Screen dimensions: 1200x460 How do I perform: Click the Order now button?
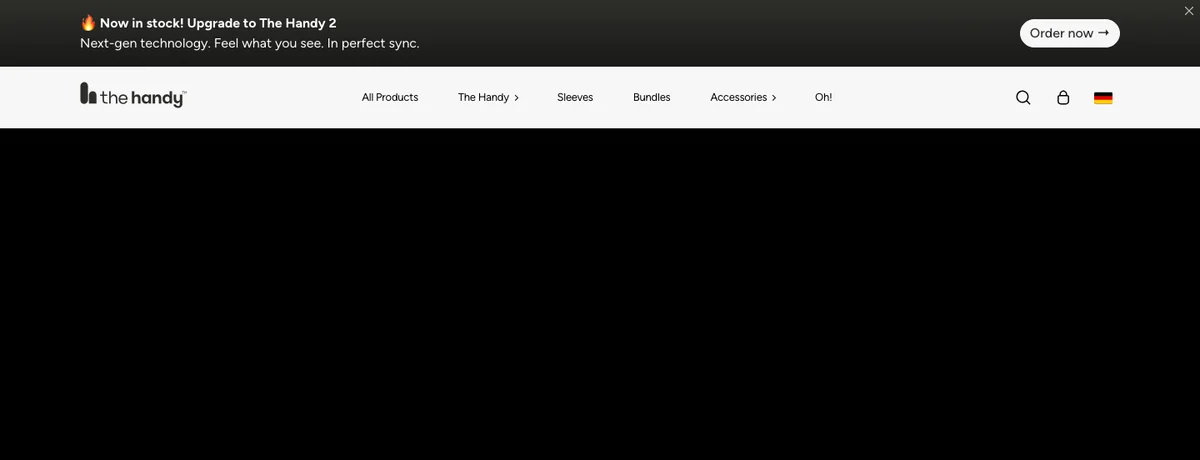pos(1069,33)
